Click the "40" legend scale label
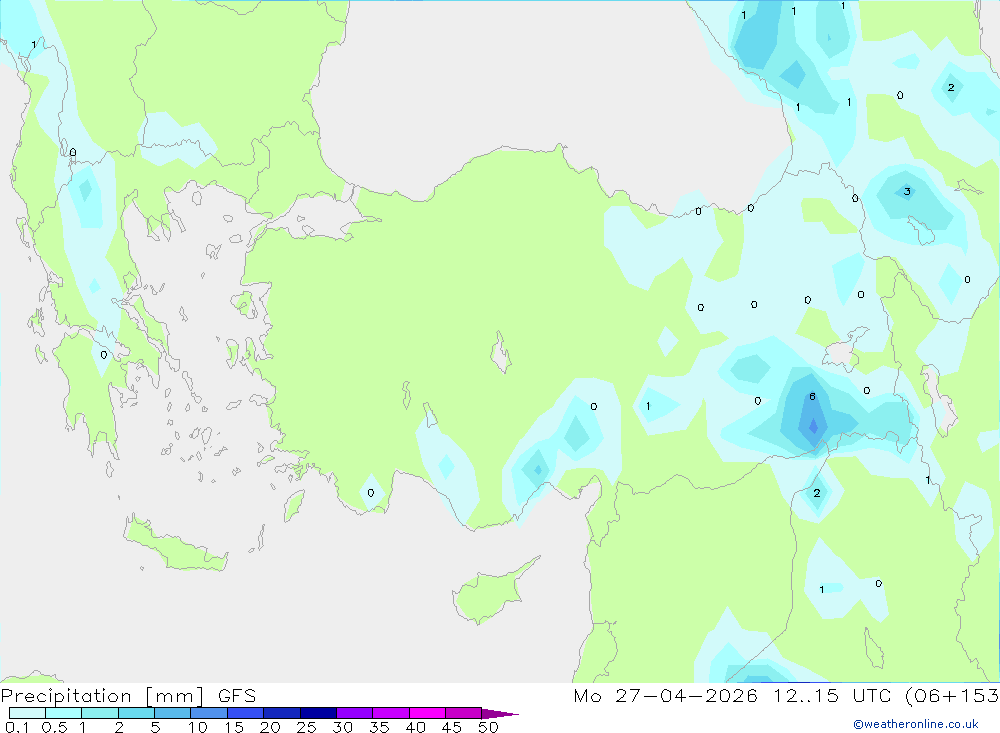Image resolution: width=1000 pixels, height=733 pixels. pos(415,727)
